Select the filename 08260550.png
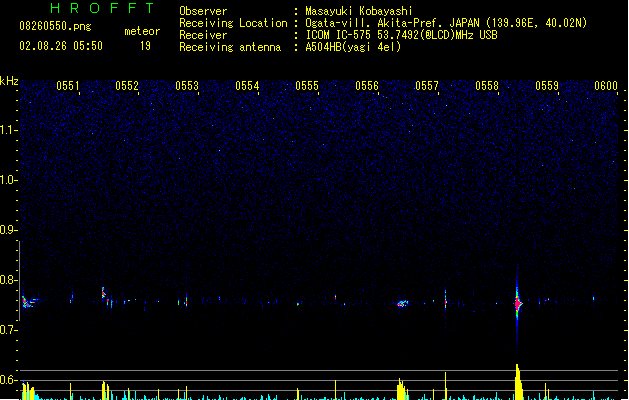Screen dimensions: 629x400 55,26
